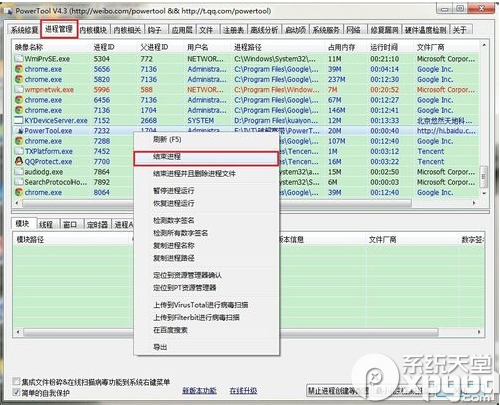The image size is (500, 405).
Task: Click the Chrome icon for PID 5656
Action: [x=19, y=69]
